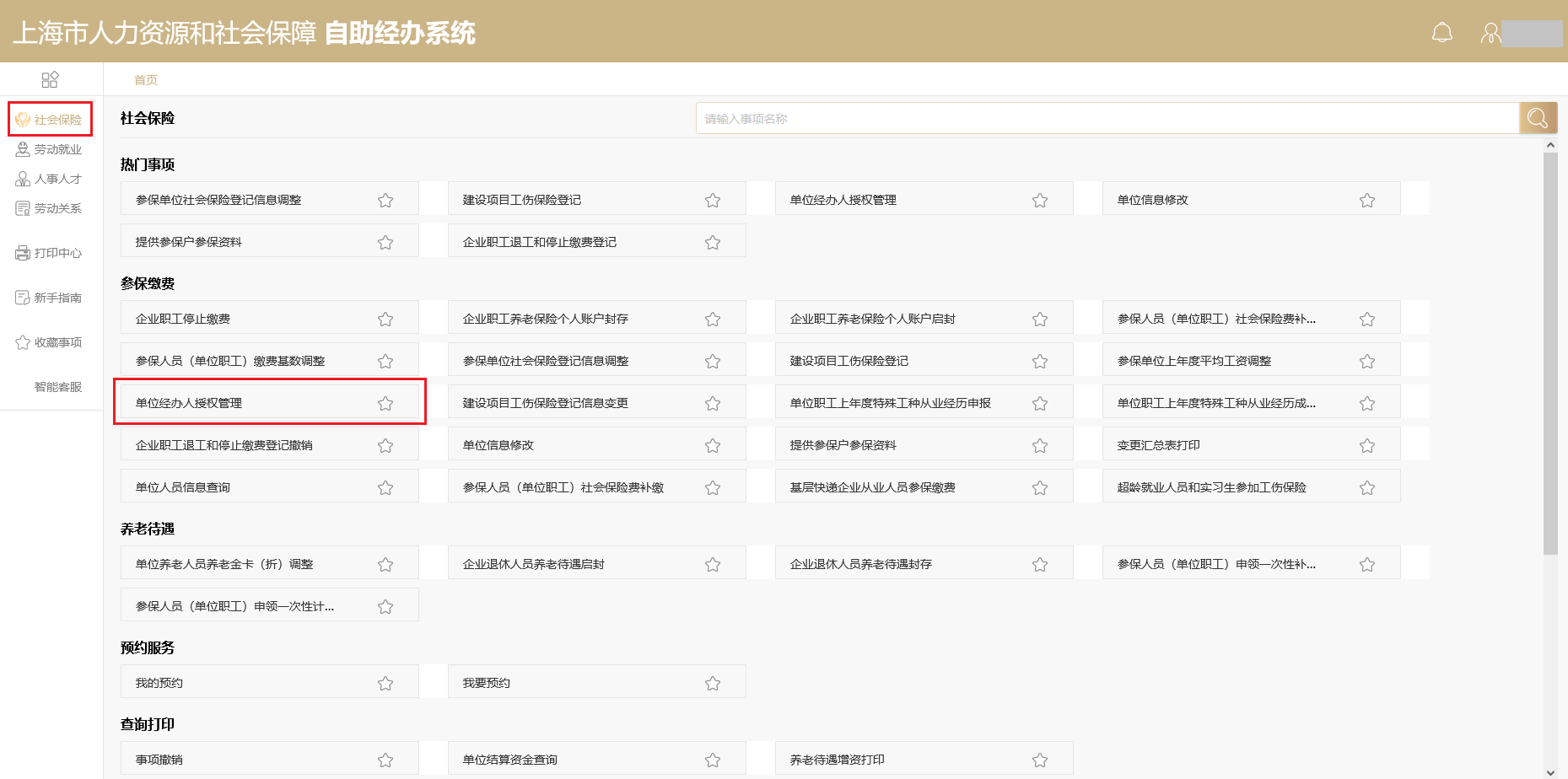Open 劳动关系 sidebar menu

(50, 208)
